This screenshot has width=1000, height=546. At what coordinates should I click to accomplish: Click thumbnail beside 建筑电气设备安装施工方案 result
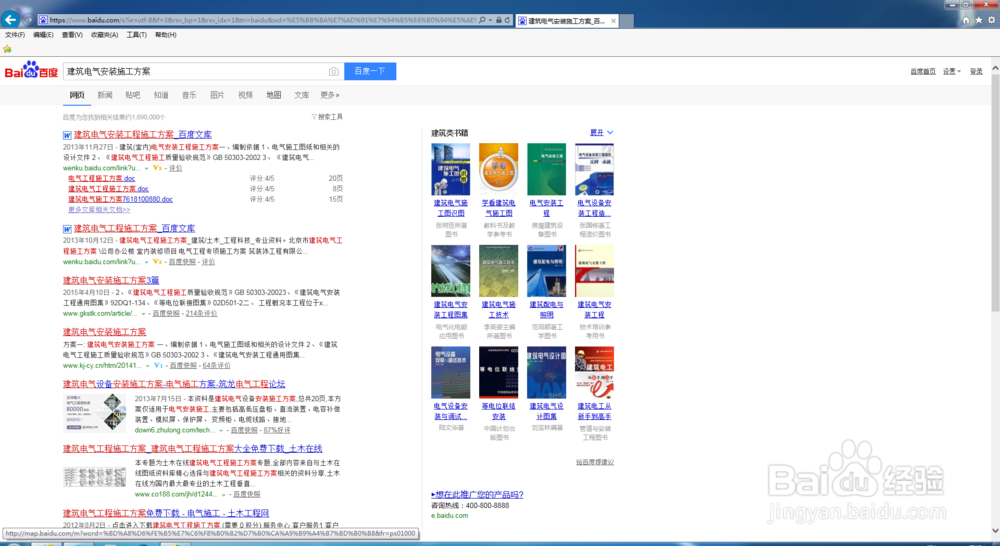click(94, 413)
